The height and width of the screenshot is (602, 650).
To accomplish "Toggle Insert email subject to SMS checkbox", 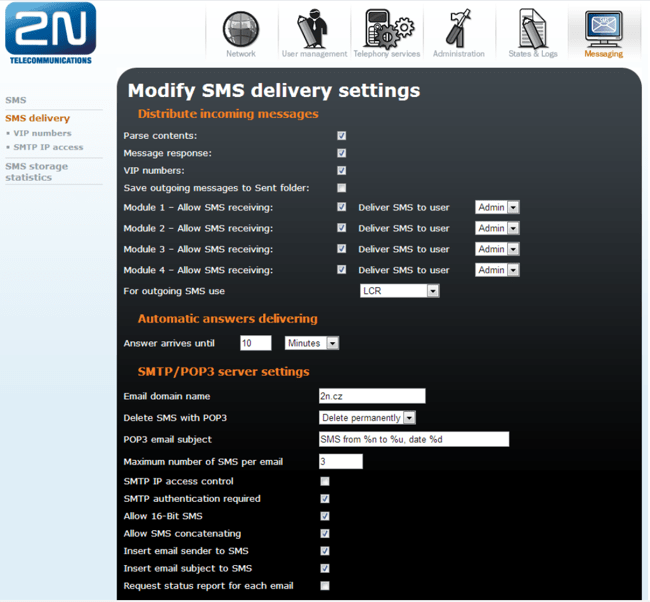I will click(x=325, y=568).
